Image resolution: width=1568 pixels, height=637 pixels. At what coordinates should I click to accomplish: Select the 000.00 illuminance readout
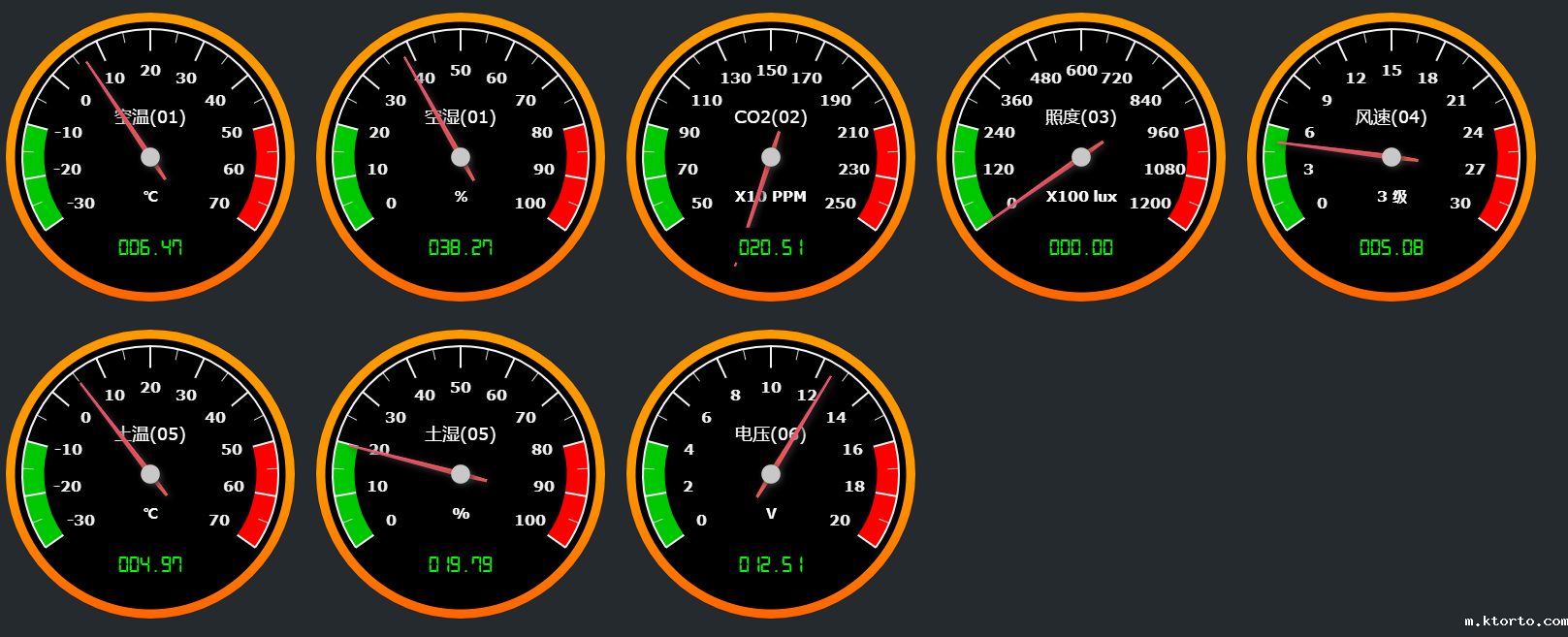click(x=1081, y=248)
